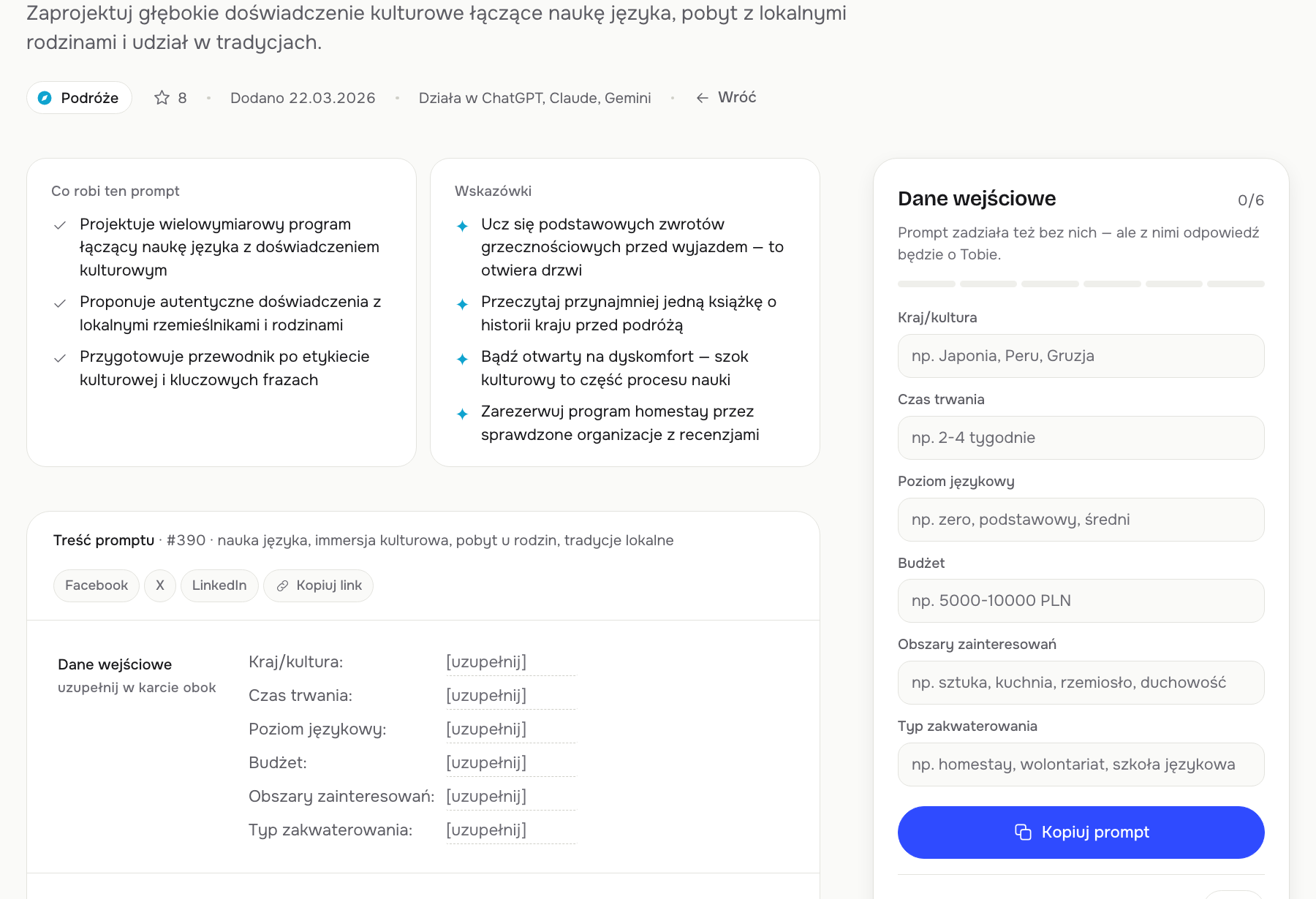1316x899 pixels.
Task: Click the last input progress segment
Action: coord(1236,284)
